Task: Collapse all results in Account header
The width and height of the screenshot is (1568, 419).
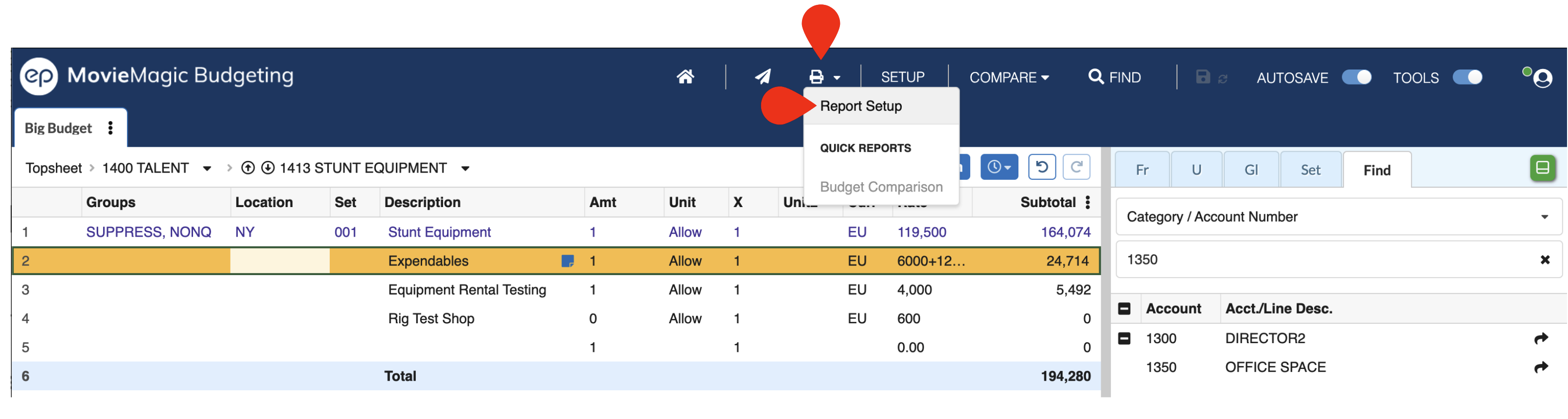Action: tap(1124, 309)
